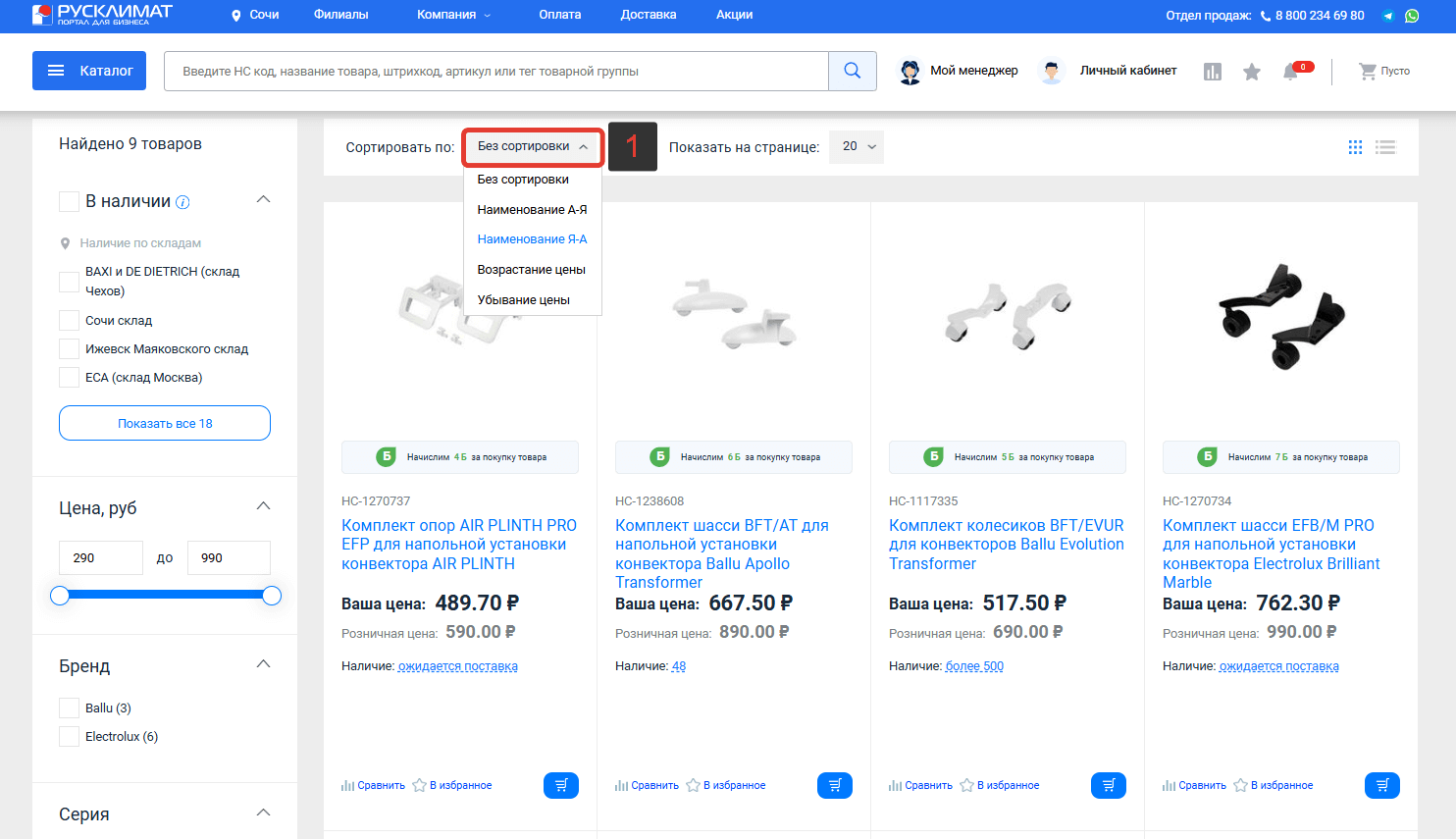Click the info icon next to В наличии
The width and height of the screenshot is (1456, 839).
[182, 202]
